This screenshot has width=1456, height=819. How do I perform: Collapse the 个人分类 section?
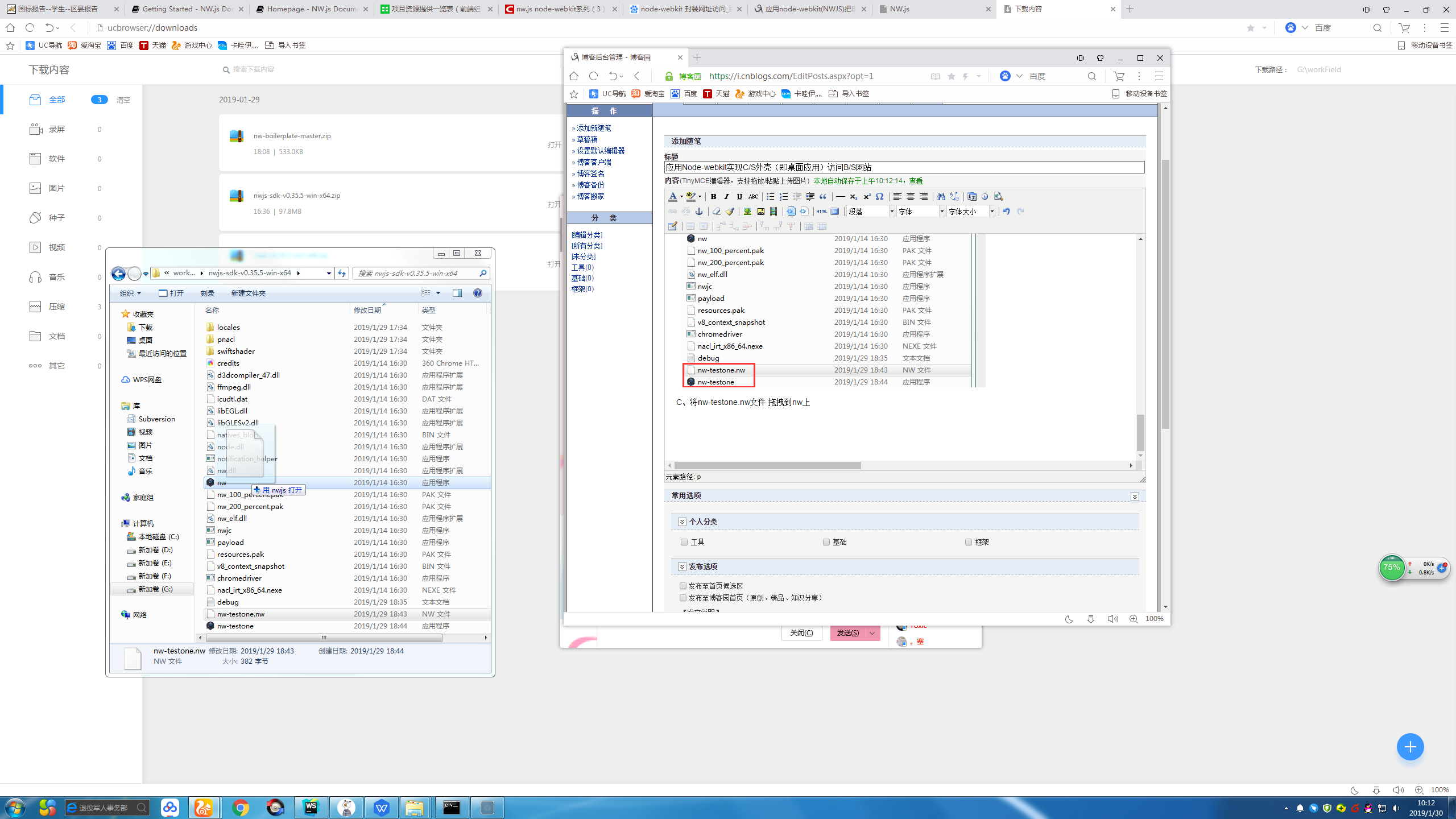pos(682,522)
